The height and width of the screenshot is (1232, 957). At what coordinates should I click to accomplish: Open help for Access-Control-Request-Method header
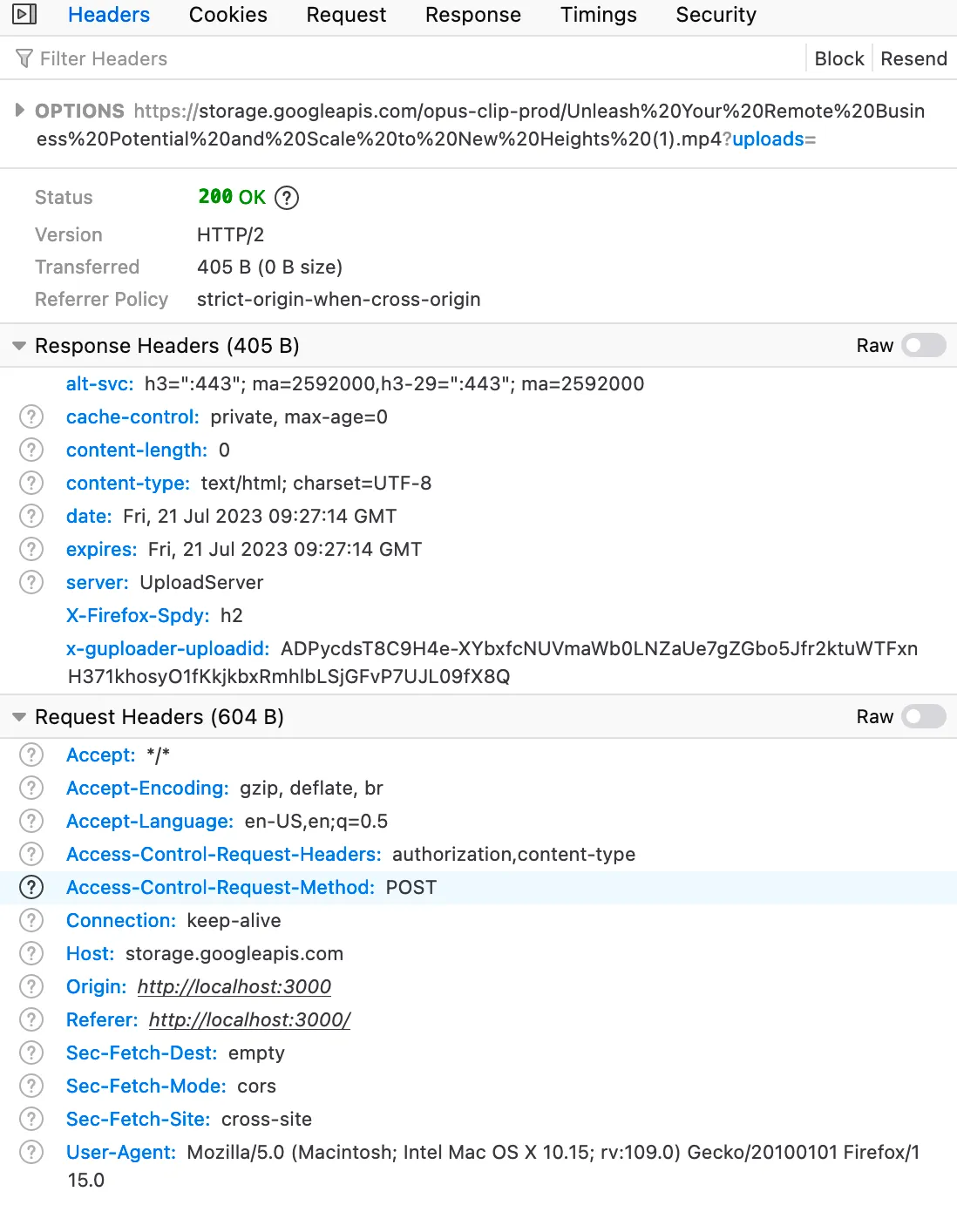coord(31,888)
